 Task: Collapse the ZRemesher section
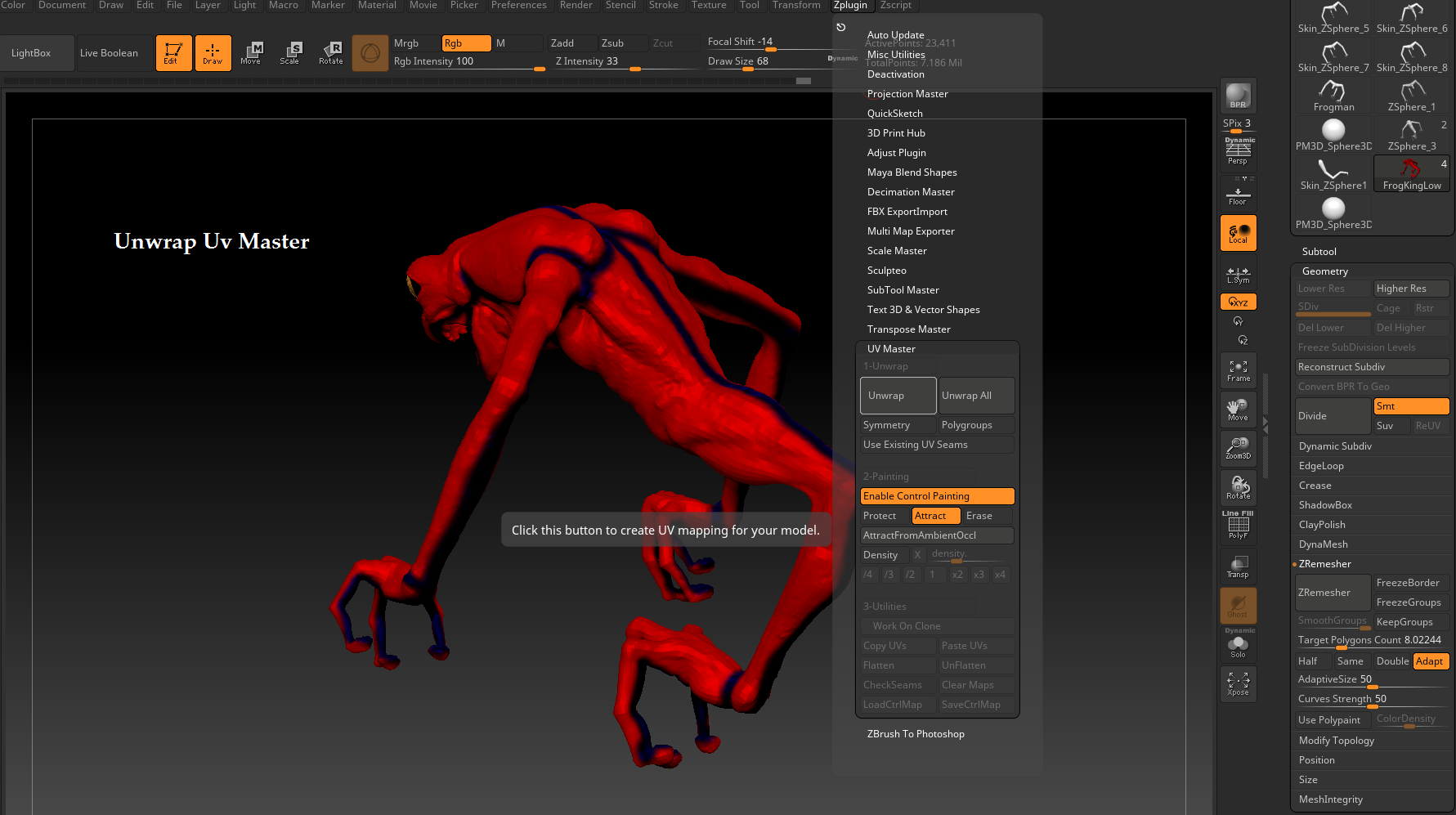pos(1324,564)
